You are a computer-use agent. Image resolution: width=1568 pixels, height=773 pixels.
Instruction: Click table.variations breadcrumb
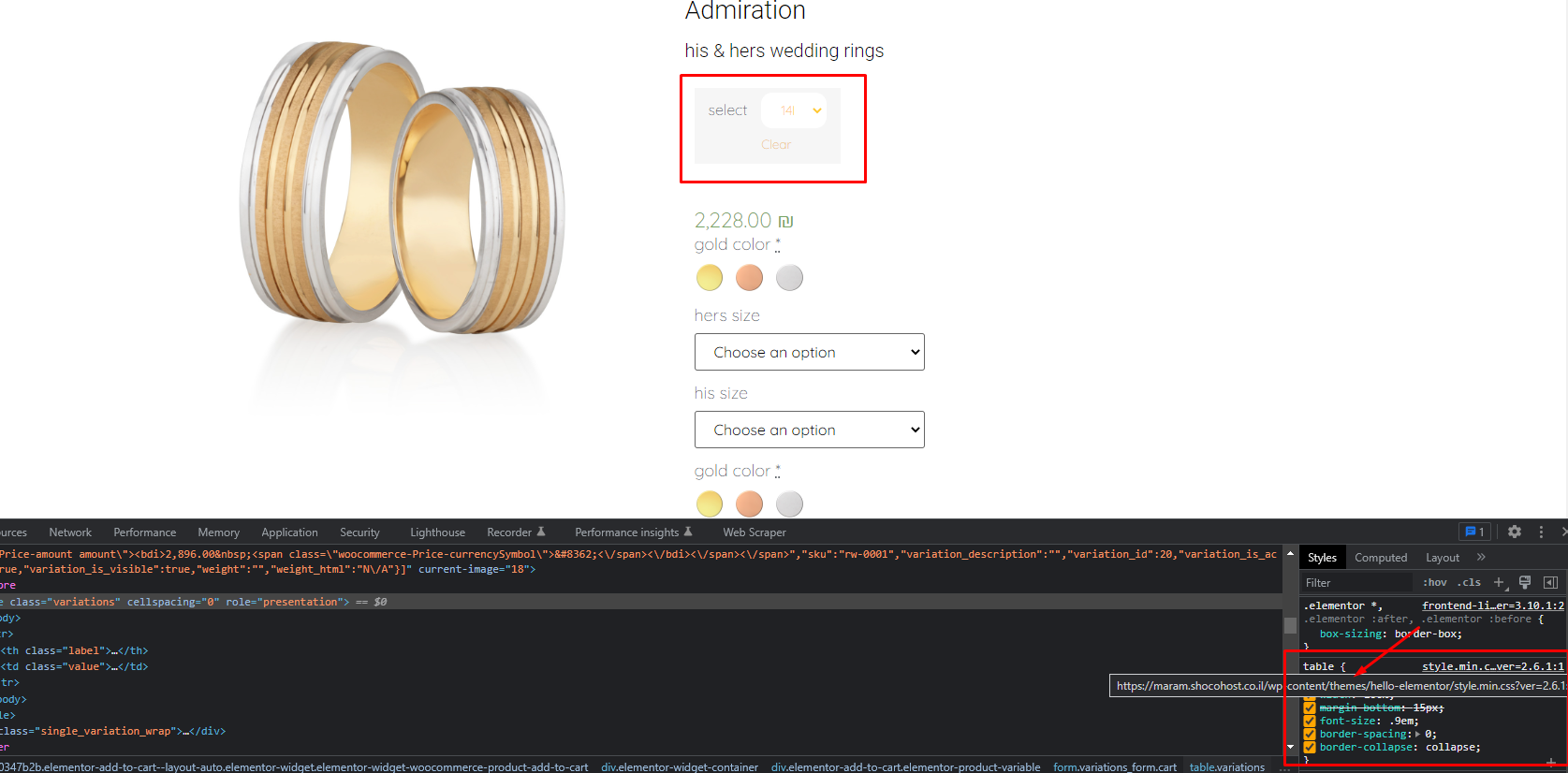coord(1227,766)
